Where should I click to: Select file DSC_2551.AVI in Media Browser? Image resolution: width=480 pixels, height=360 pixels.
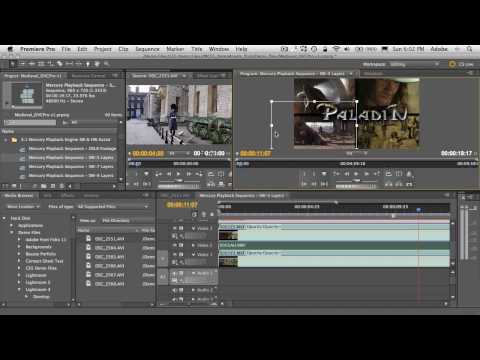tap(109, 239)
